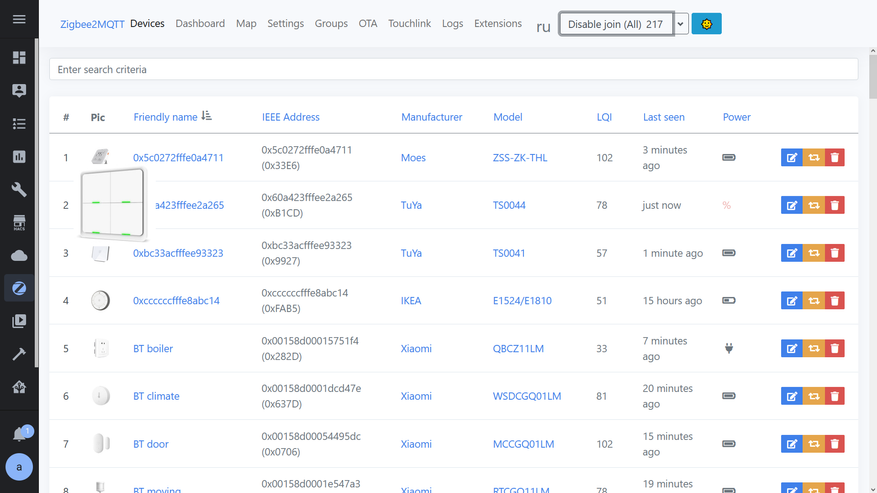
Task: Switch to the OTA tab
Action: click(368, 24)
